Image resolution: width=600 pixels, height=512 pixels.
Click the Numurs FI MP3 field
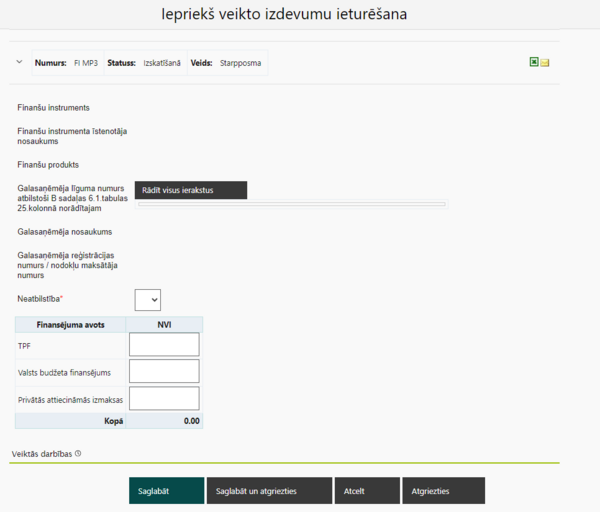[67, 63]
